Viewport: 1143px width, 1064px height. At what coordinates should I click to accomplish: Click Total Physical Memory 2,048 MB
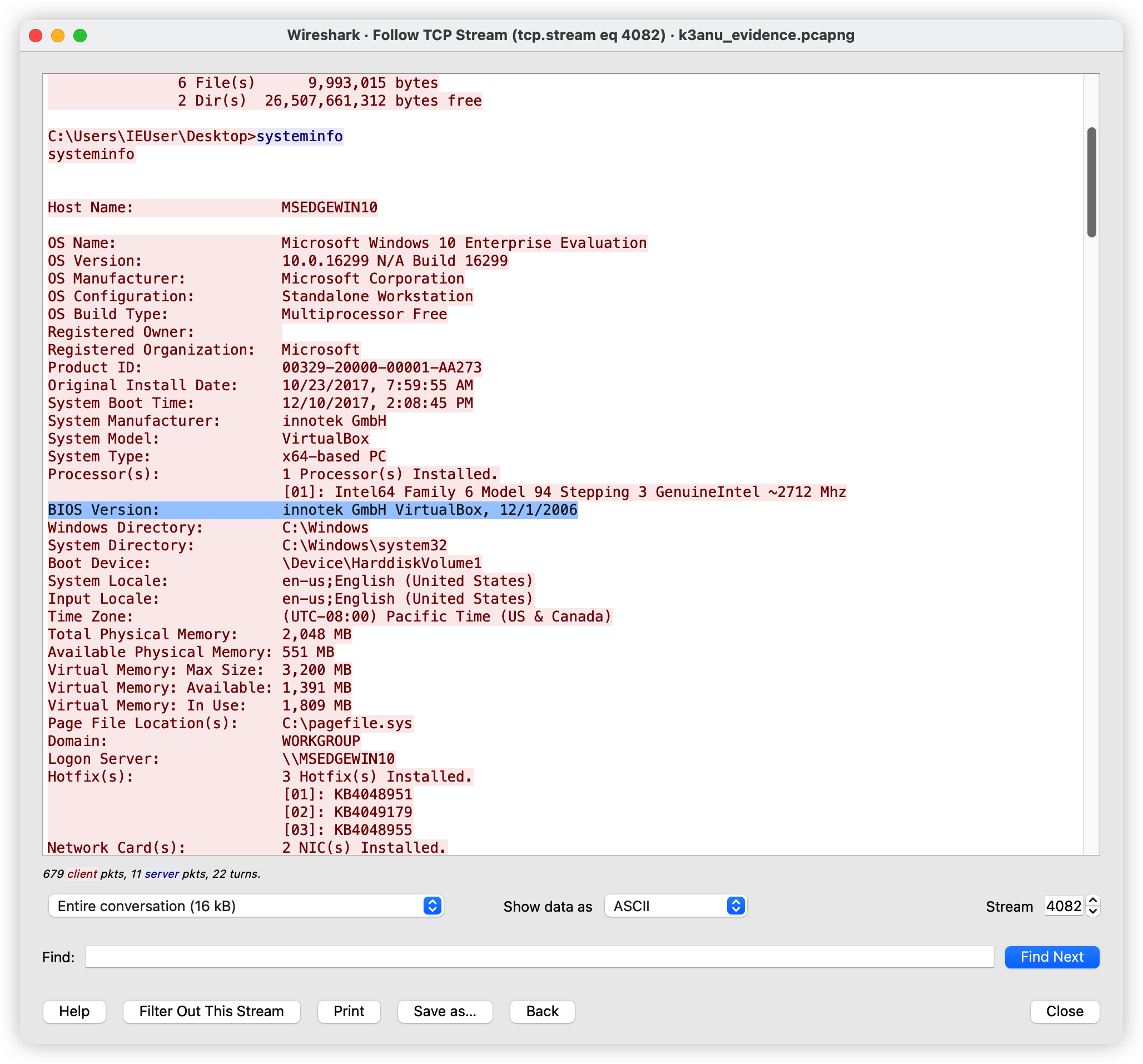coord(200,634)
